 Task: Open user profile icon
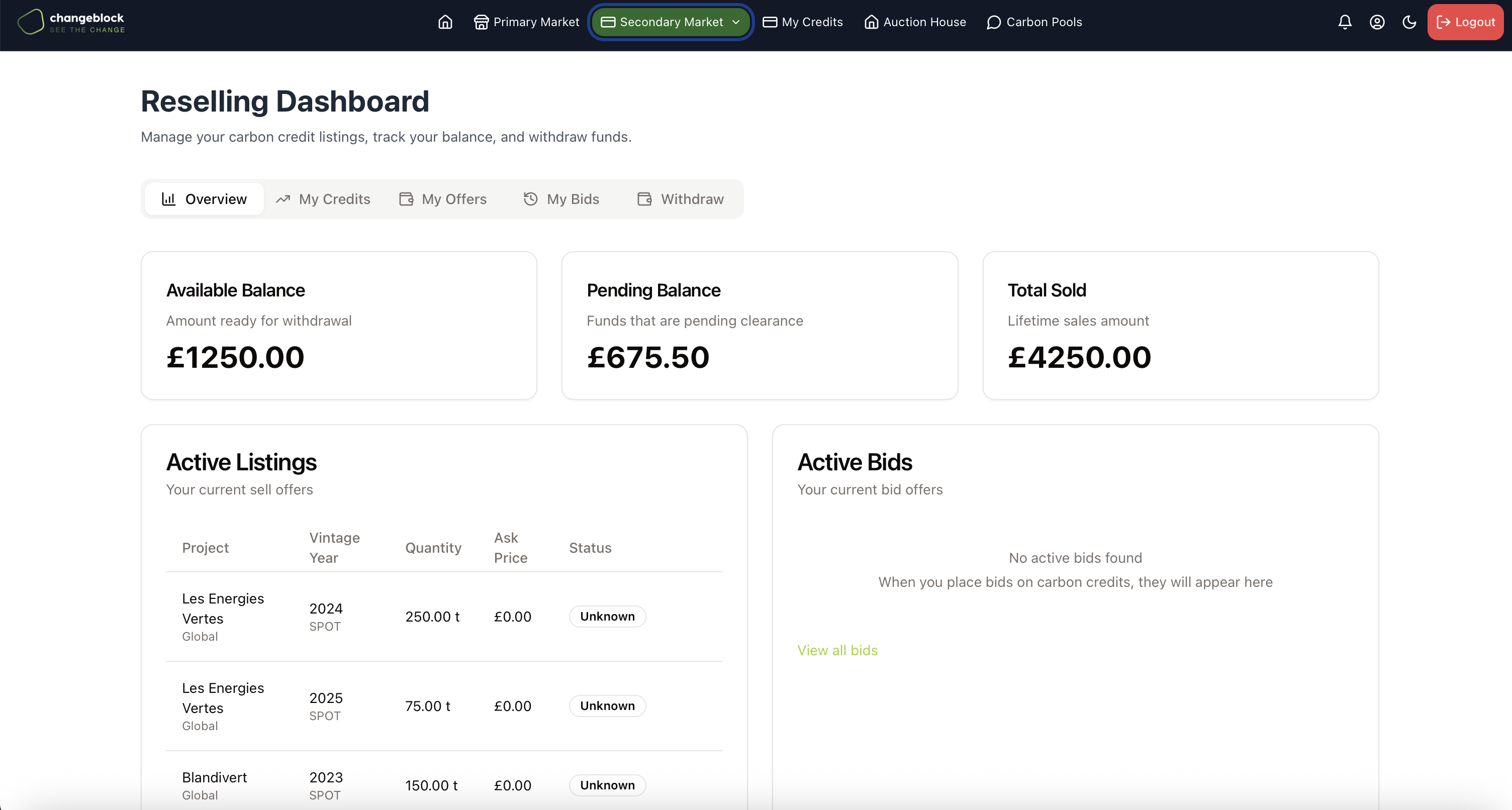point(1377,22)
